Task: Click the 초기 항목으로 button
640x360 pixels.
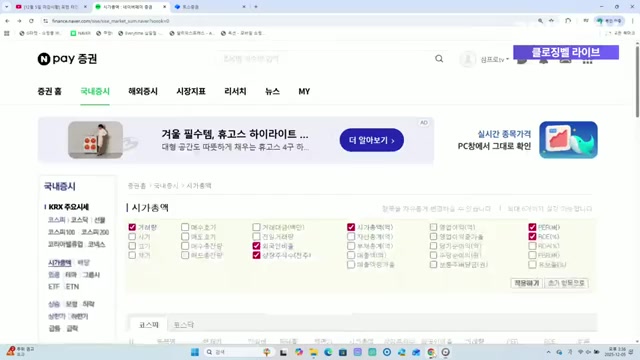Action: pos(566,283)
